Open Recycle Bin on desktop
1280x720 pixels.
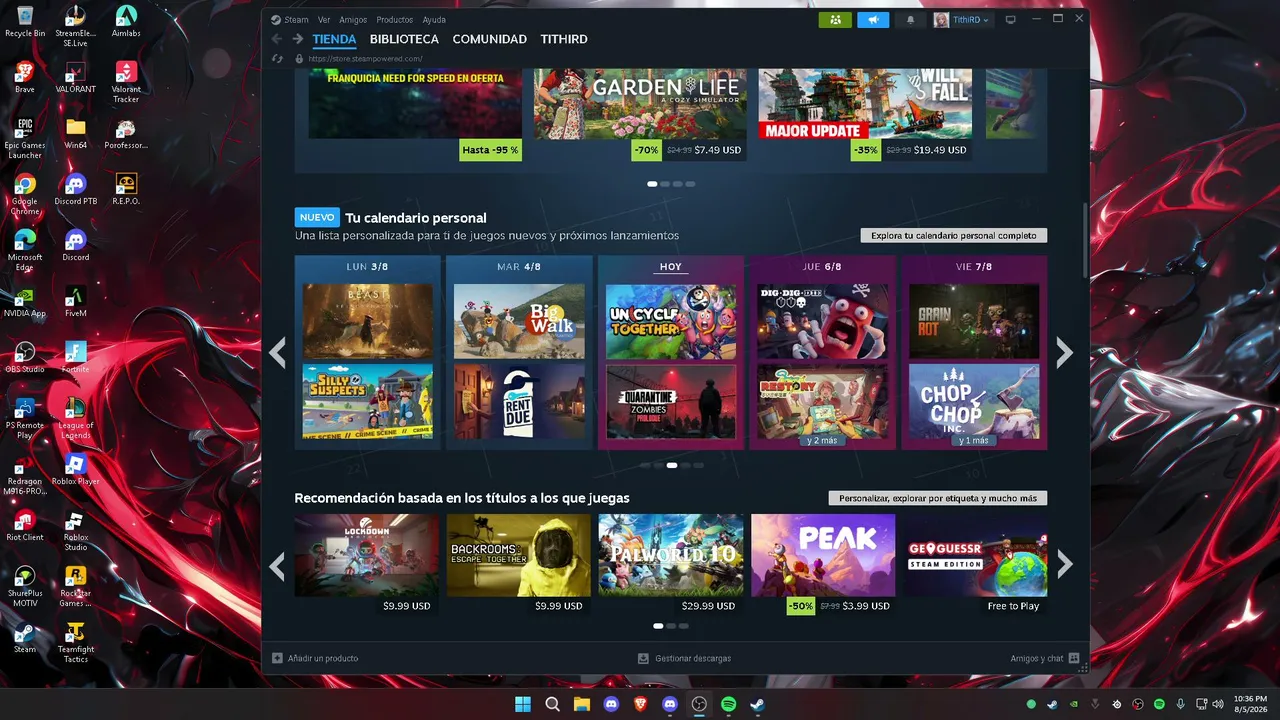25,21
